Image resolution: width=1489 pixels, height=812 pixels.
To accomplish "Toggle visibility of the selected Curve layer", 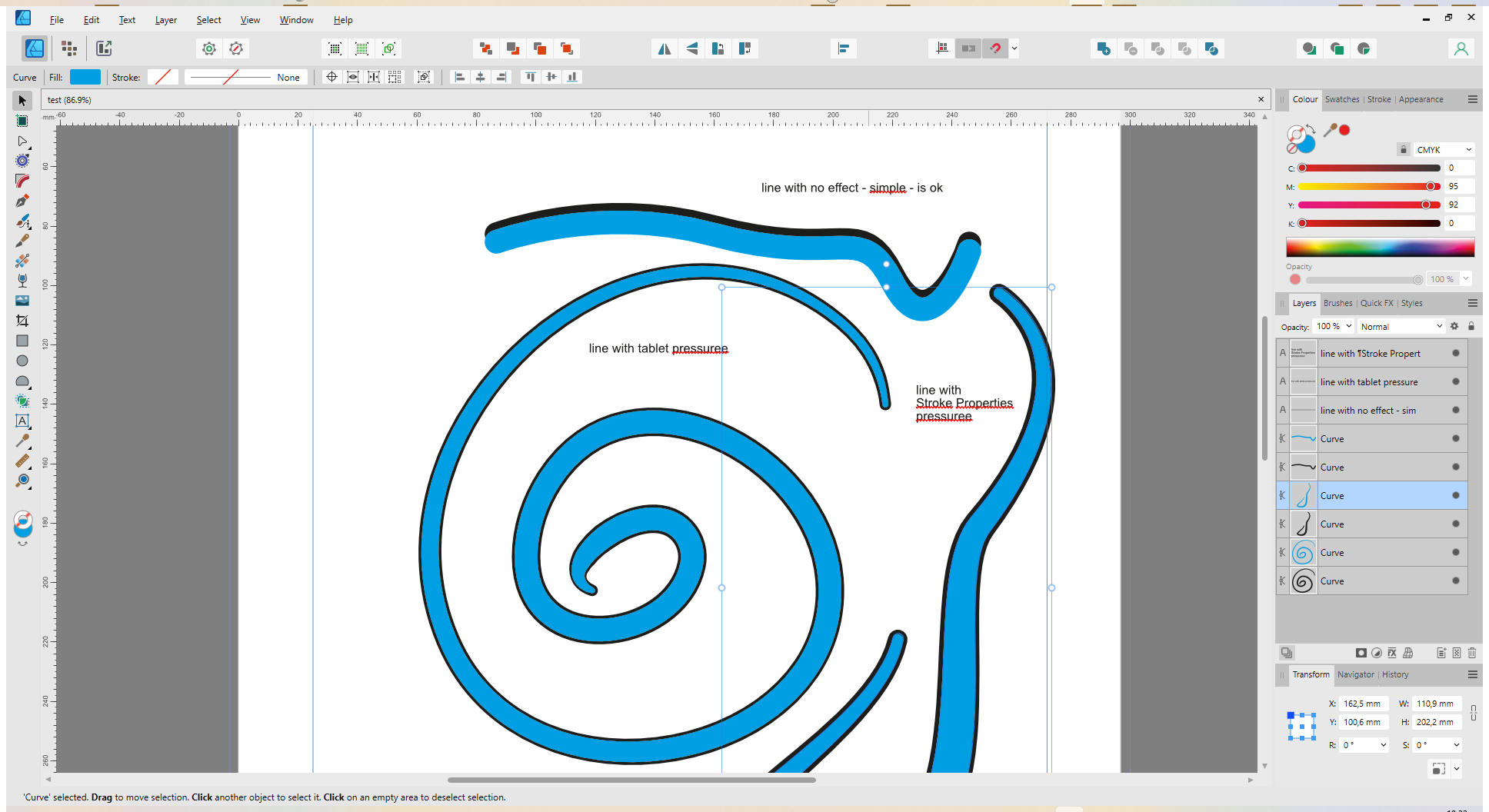I will (x=1456, y=495).
